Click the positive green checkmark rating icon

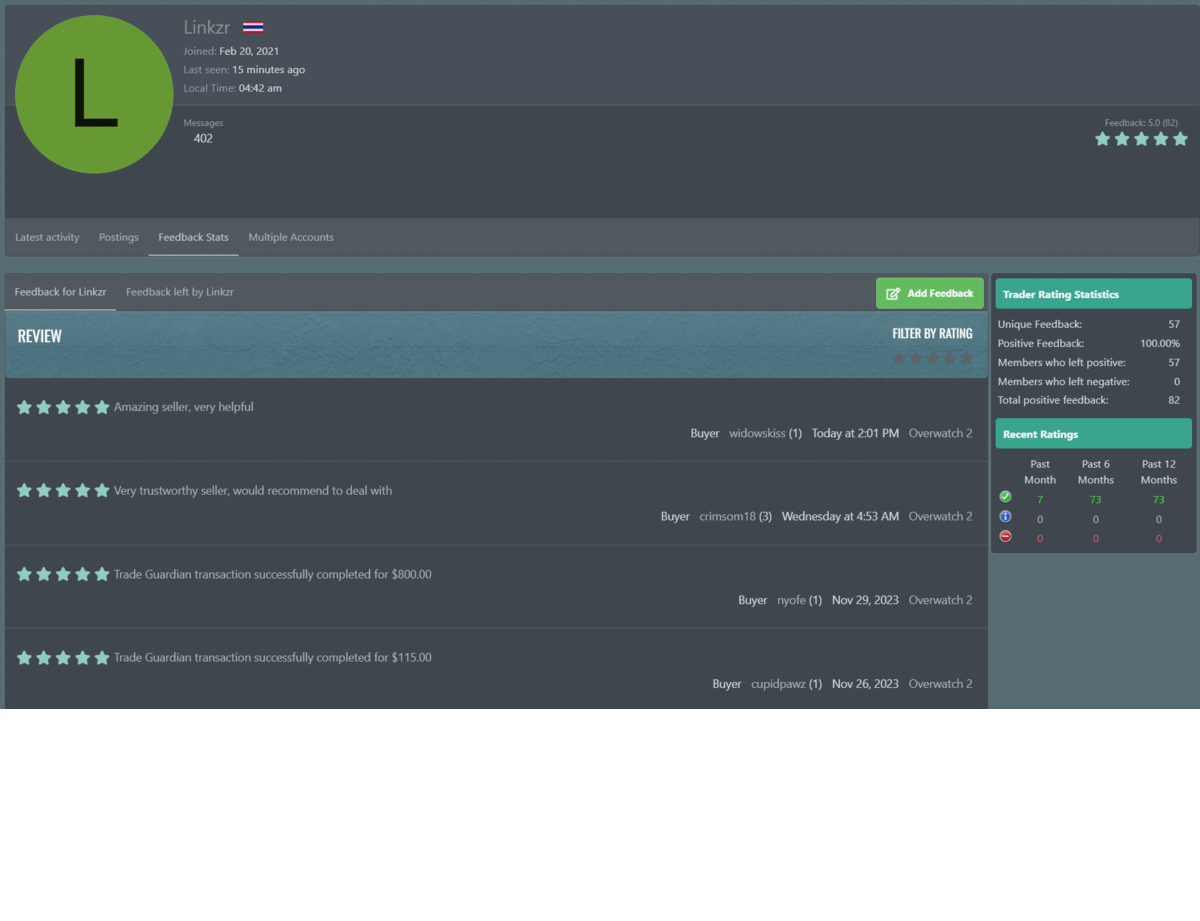[x=1005, y=497]
